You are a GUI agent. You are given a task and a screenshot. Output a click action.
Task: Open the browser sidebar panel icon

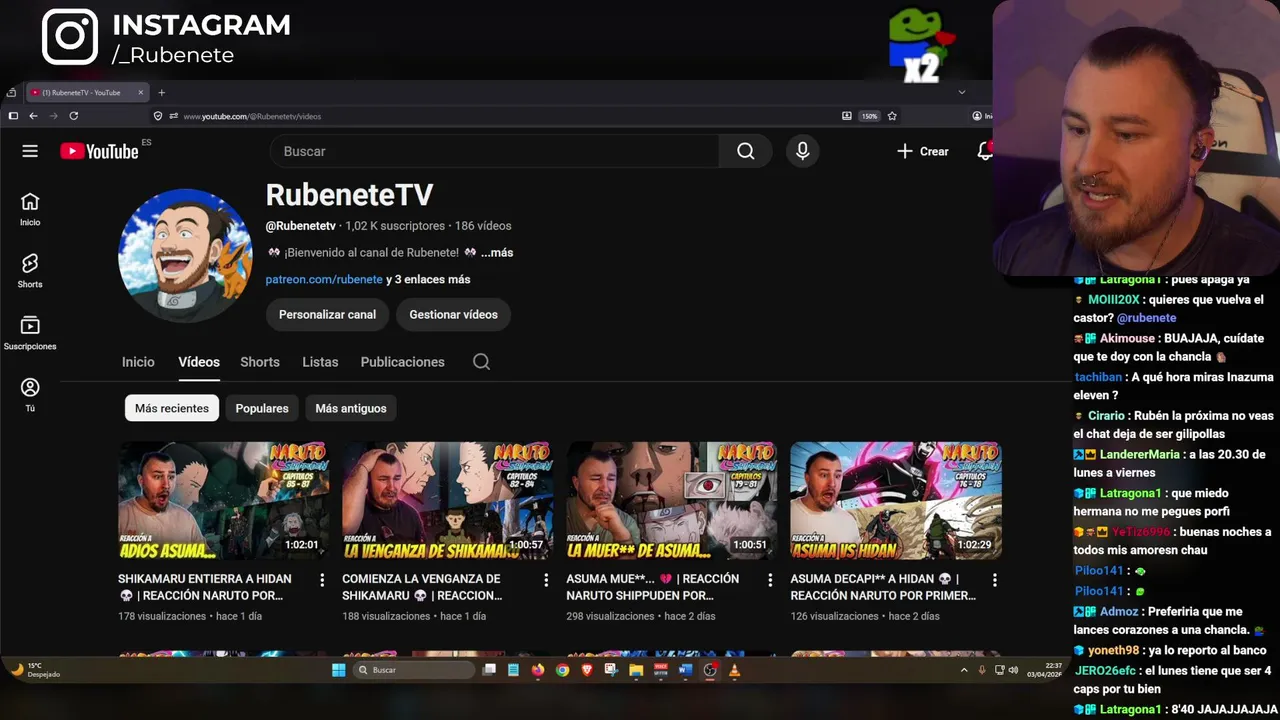coord(13,116)
